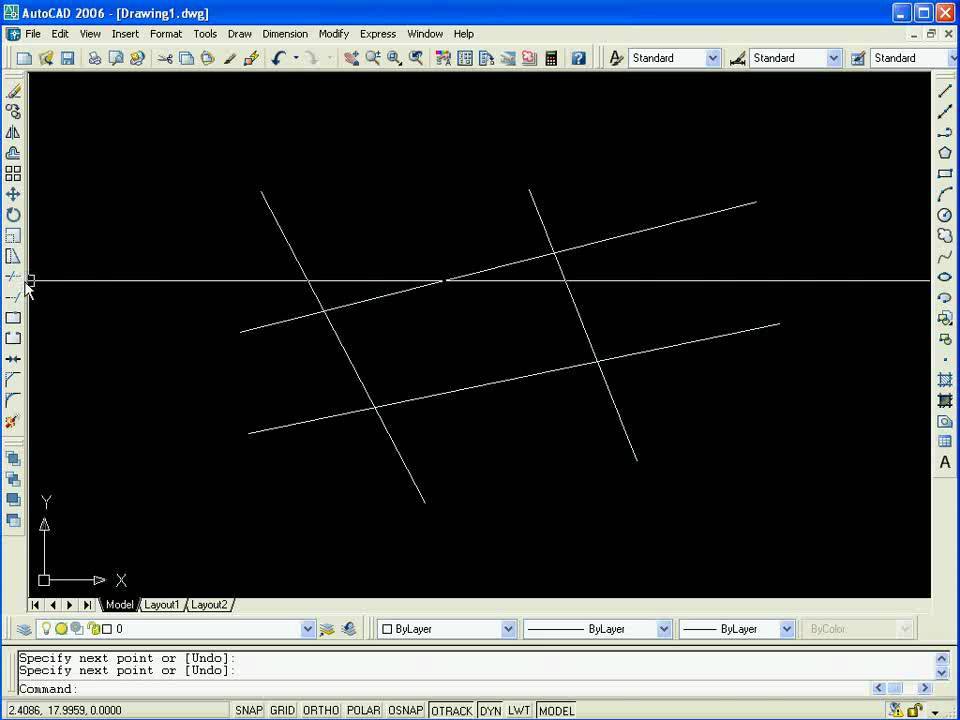This screenshot has width=960, height=720.
Task: Open the Draw menu
Action: coord(239,34)
